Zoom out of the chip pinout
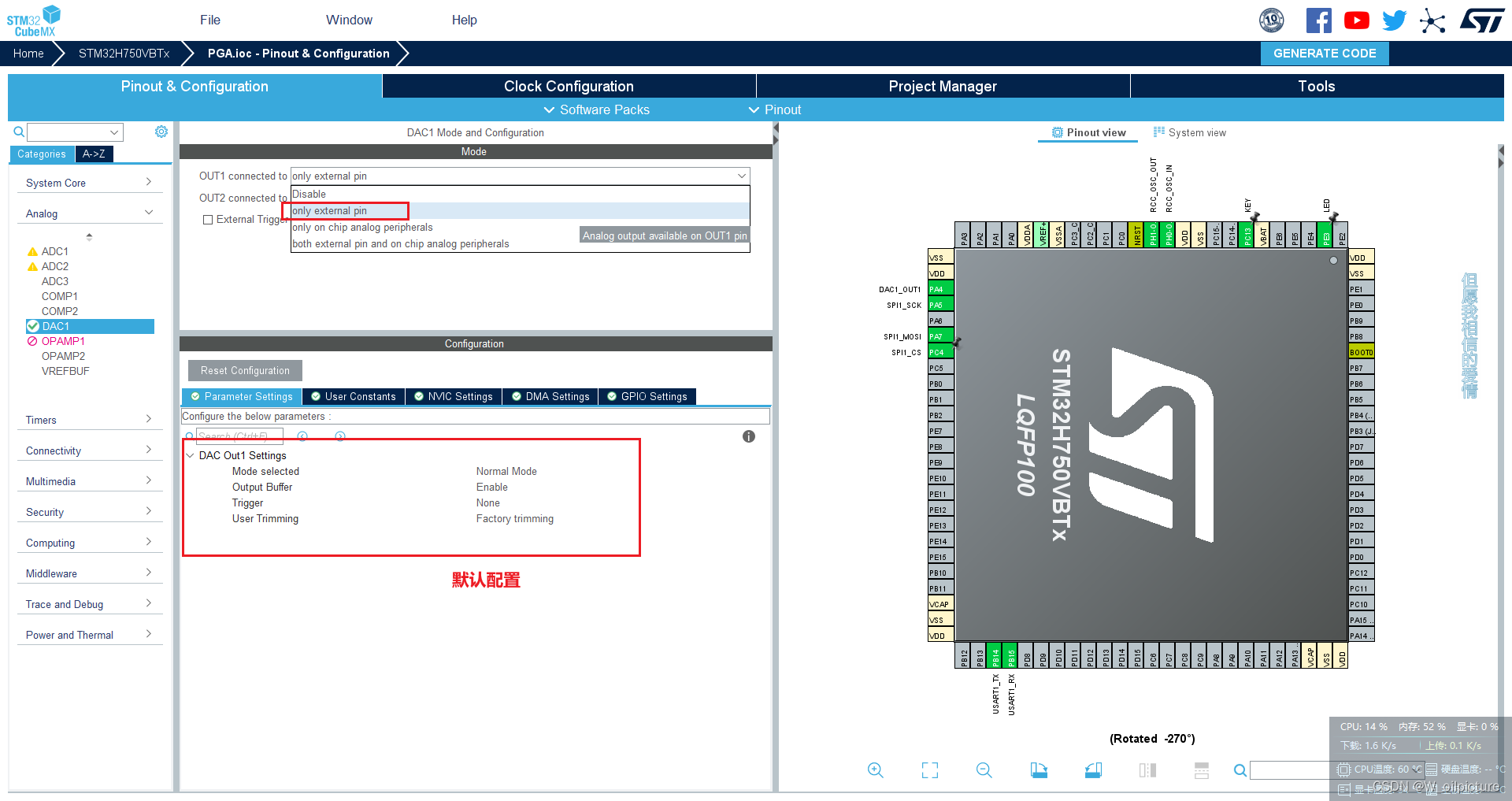This screenshot has width=1512, height=801. 984,770
